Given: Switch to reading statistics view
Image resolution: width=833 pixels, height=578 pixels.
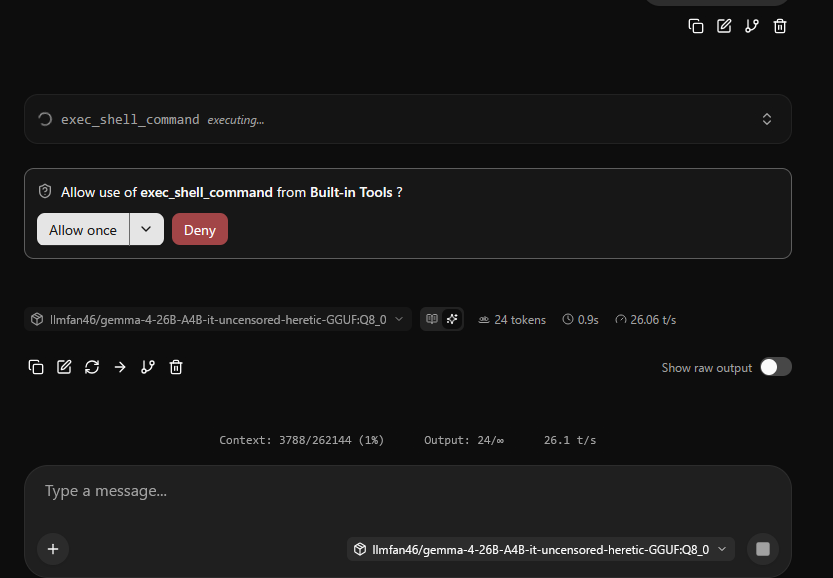Looking at the screenshot, I should (432, 319).
